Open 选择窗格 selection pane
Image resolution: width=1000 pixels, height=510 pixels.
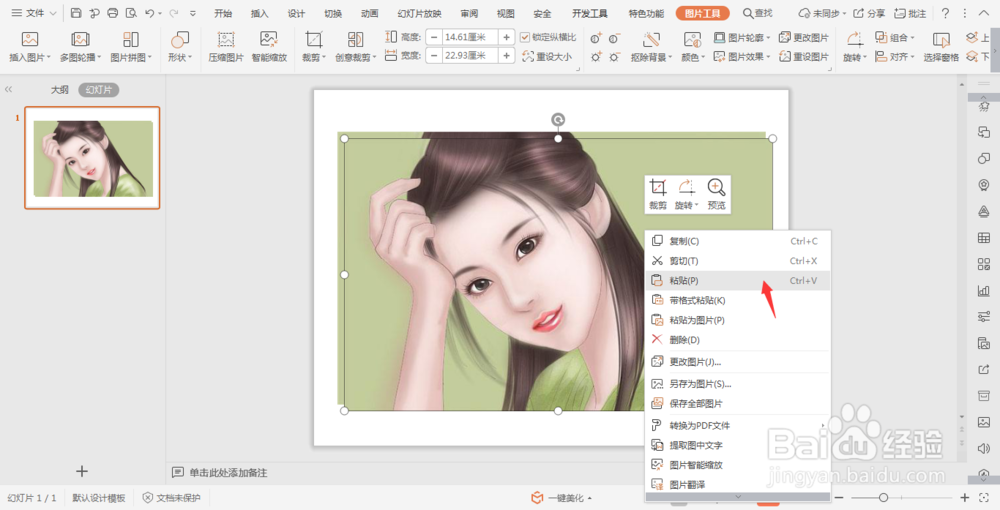tap(941, 47)
